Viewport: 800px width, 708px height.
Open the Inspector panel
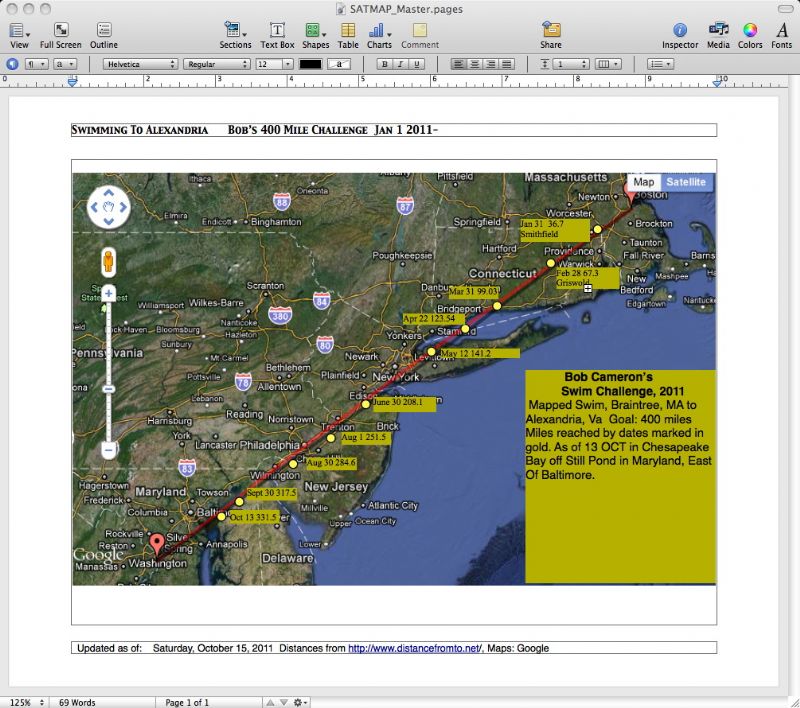(x=680, y=36)
